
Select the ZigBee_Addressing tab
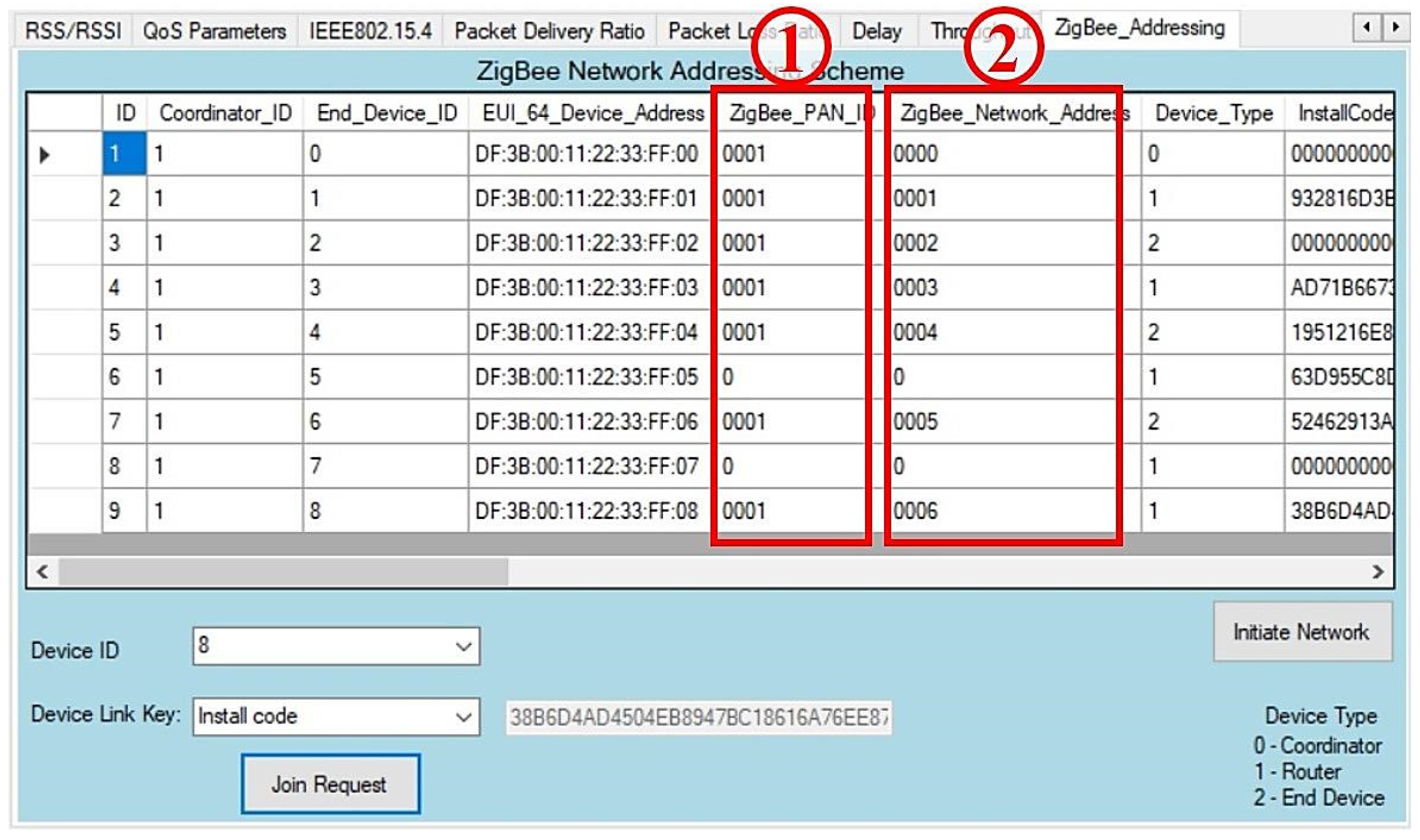[1140, 29]
